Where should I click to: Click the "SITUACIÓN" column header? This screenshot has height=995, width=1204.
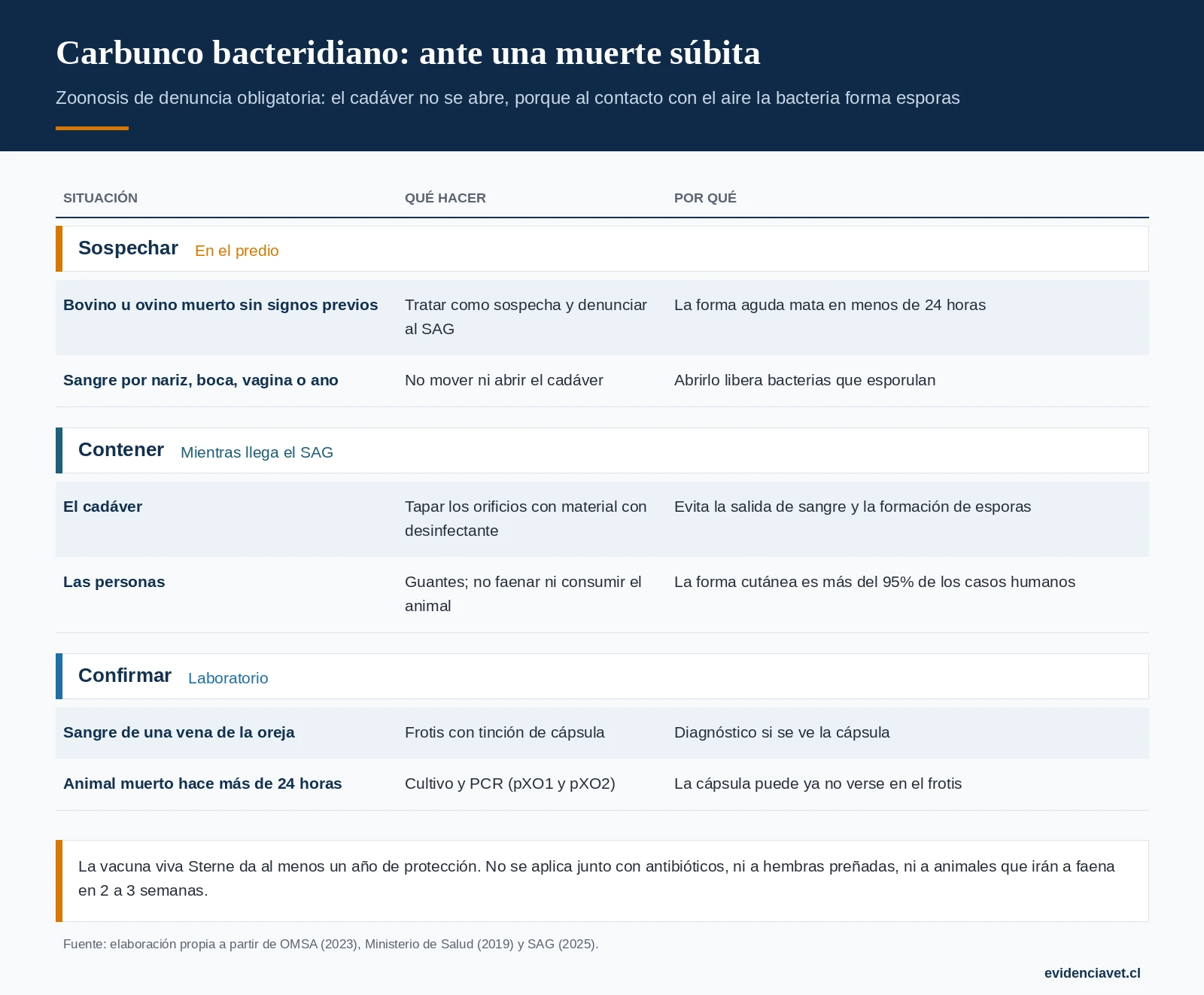point(100,198)
